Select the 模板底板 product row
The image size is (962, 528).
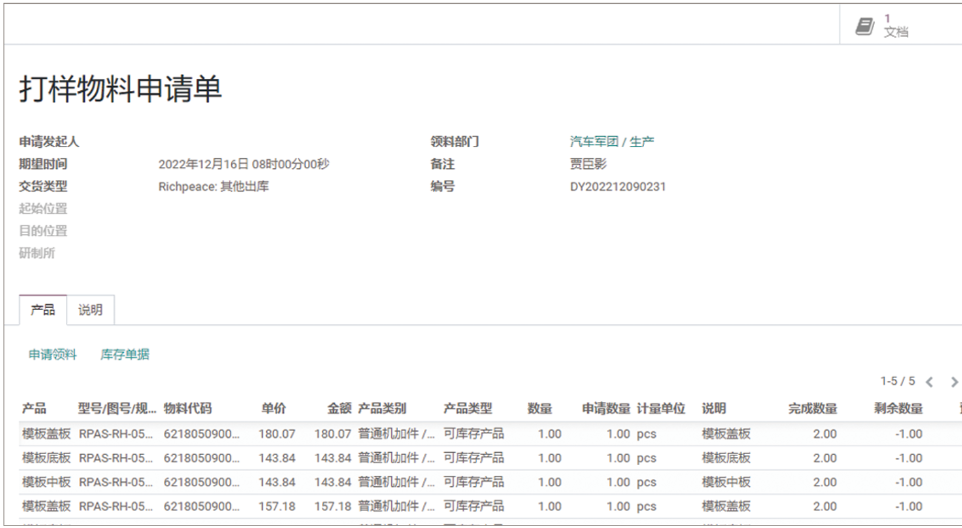coord(46,458)
